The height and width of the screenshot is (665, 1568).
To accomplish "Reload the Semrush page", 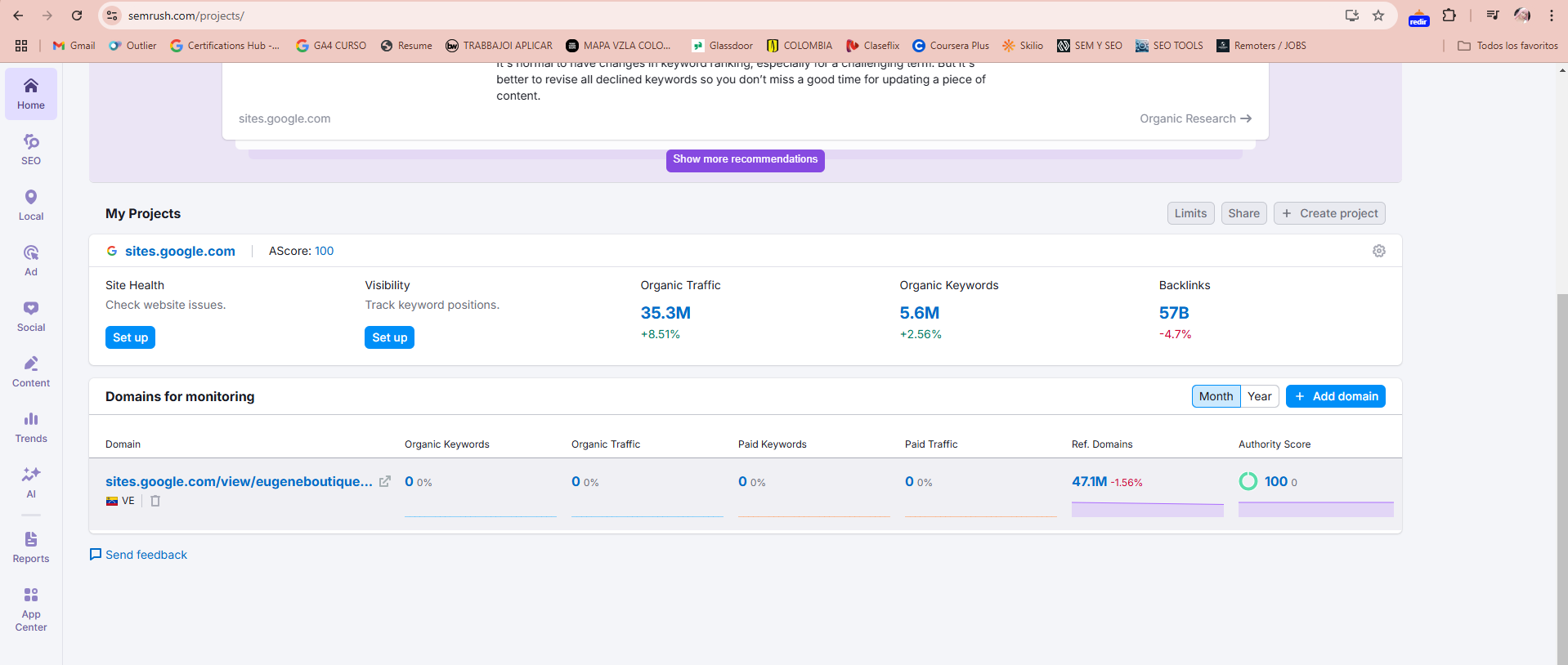I will 77,16.
